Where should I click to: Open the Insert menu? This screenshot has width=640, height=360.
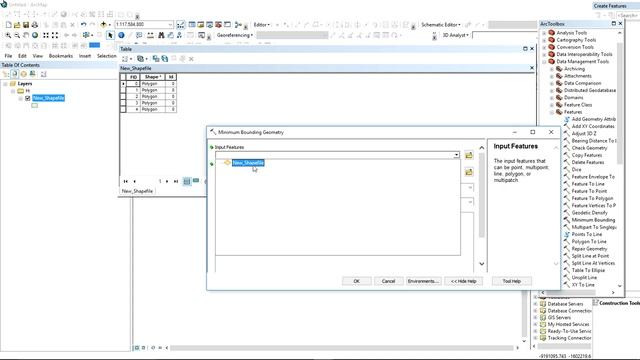coord(85,56)
